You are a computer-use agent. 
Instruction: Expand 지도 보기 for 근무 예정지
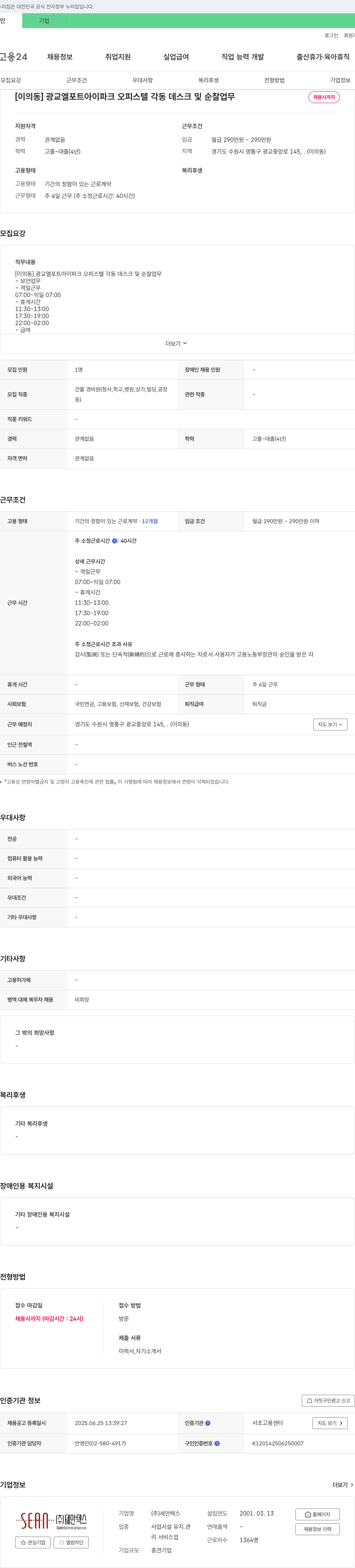point(330,725)
